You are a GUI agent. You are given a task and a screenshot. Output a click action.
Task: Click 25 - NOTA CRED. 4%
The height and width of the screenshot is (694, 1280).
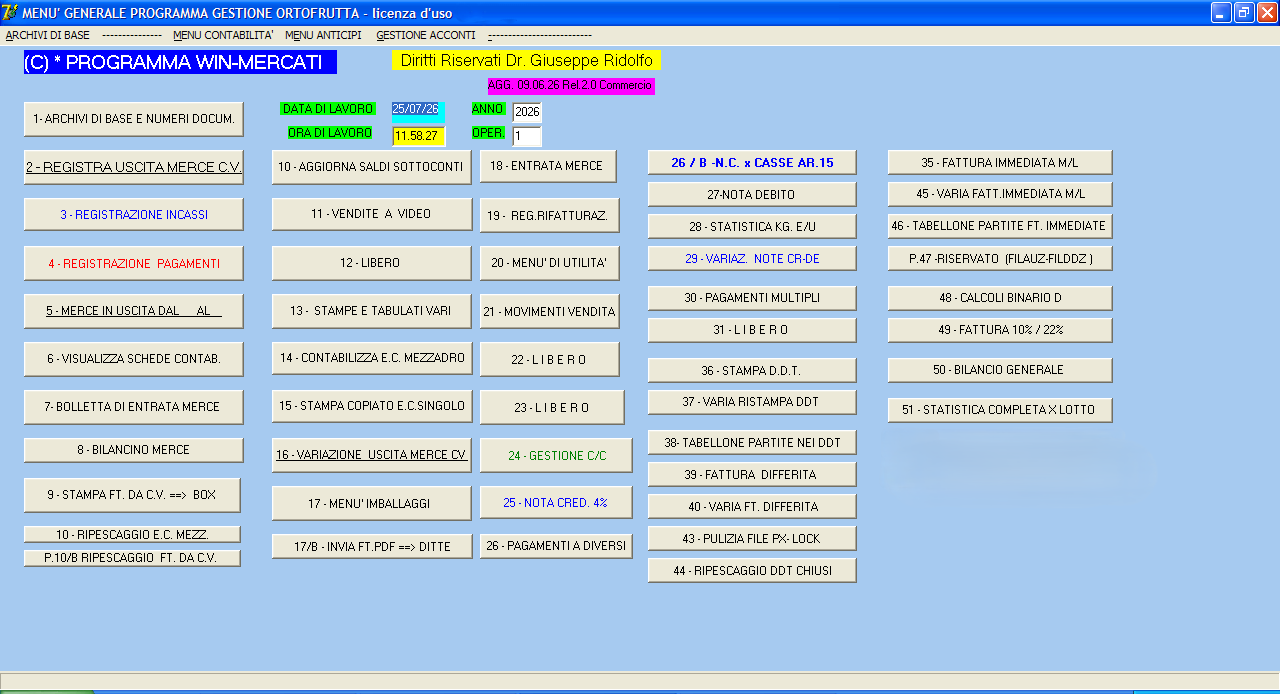(x=556, y=502)
